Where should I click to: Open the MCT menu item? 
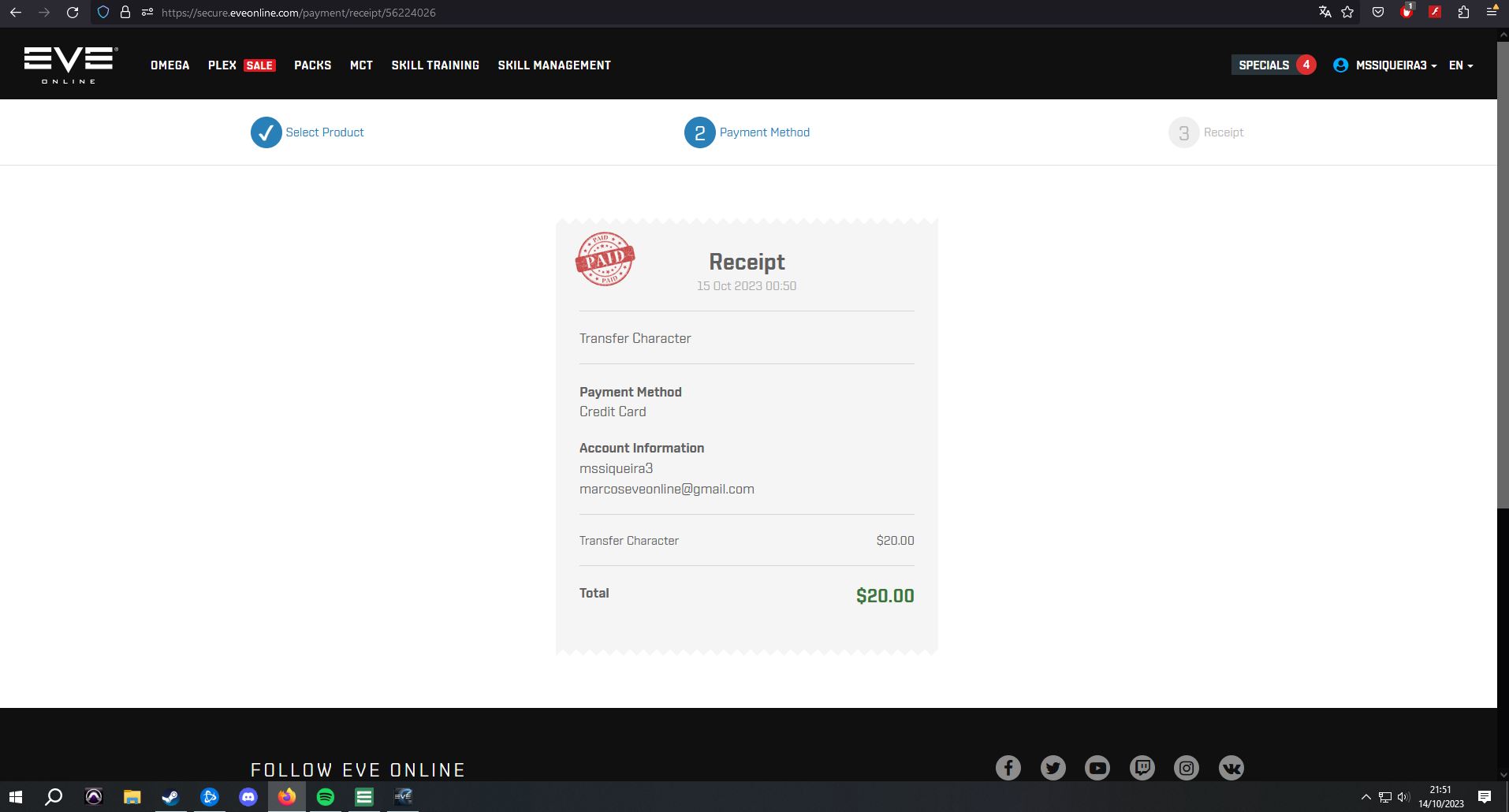(361, 65)
